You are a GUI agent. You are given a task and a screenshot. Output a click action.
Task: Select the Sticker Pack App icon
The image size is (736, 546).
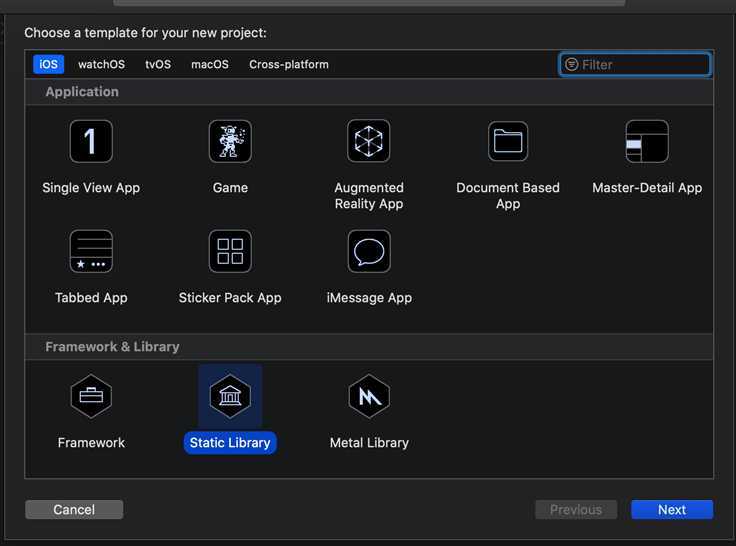point(230,251)
